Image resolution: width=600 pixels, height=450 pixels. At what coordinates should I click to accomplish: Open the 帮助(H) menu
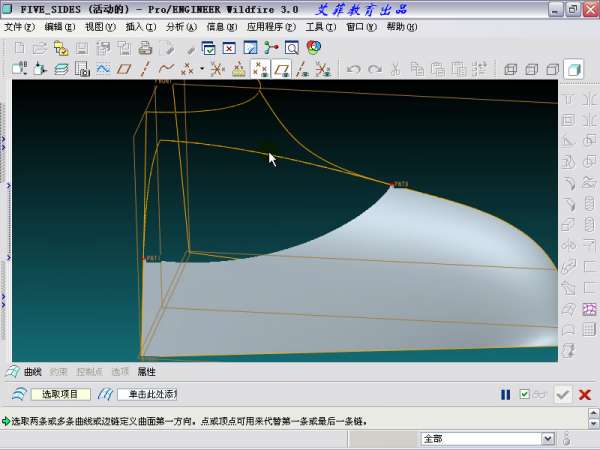click(x=402, y=27)
